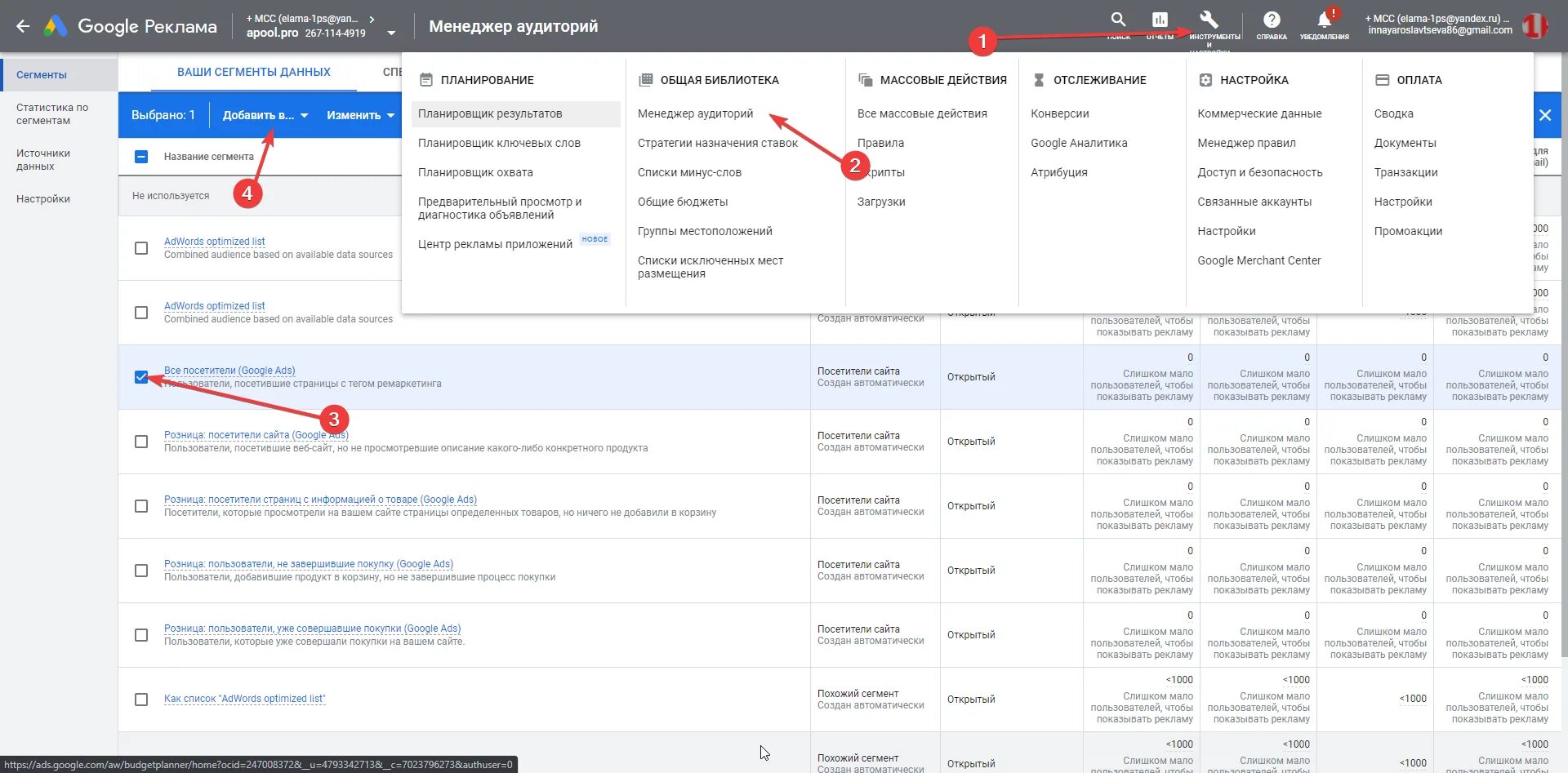The image size is (1568, 773).
Task: Switch to Ваши сегменты данных tab
Action: click(254, 72)
